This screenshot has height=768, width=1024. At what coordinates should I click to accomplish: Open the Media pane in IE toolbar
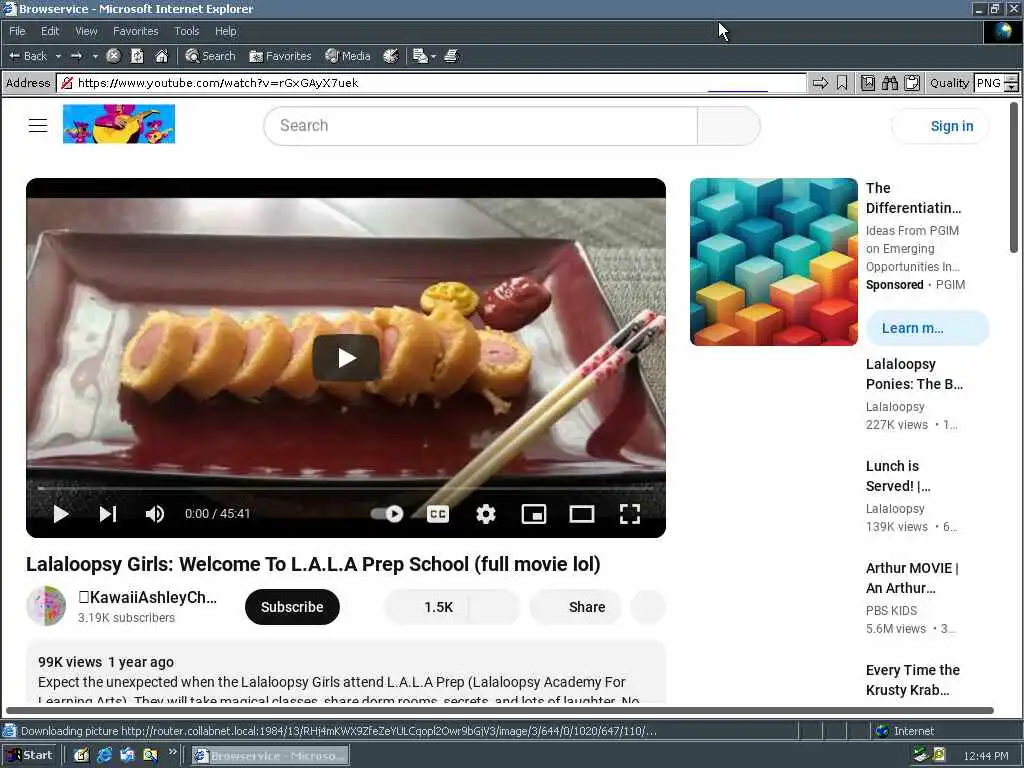coord(348,56)
